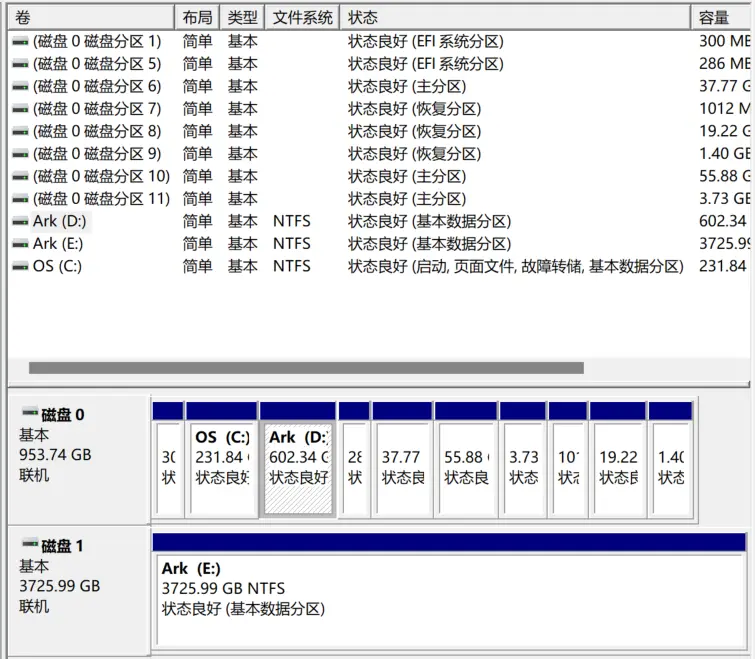This screenshot has width=755, height=659.
Task: Click the 19.22 G capacity cell in list
Action: tap(725, 131)
